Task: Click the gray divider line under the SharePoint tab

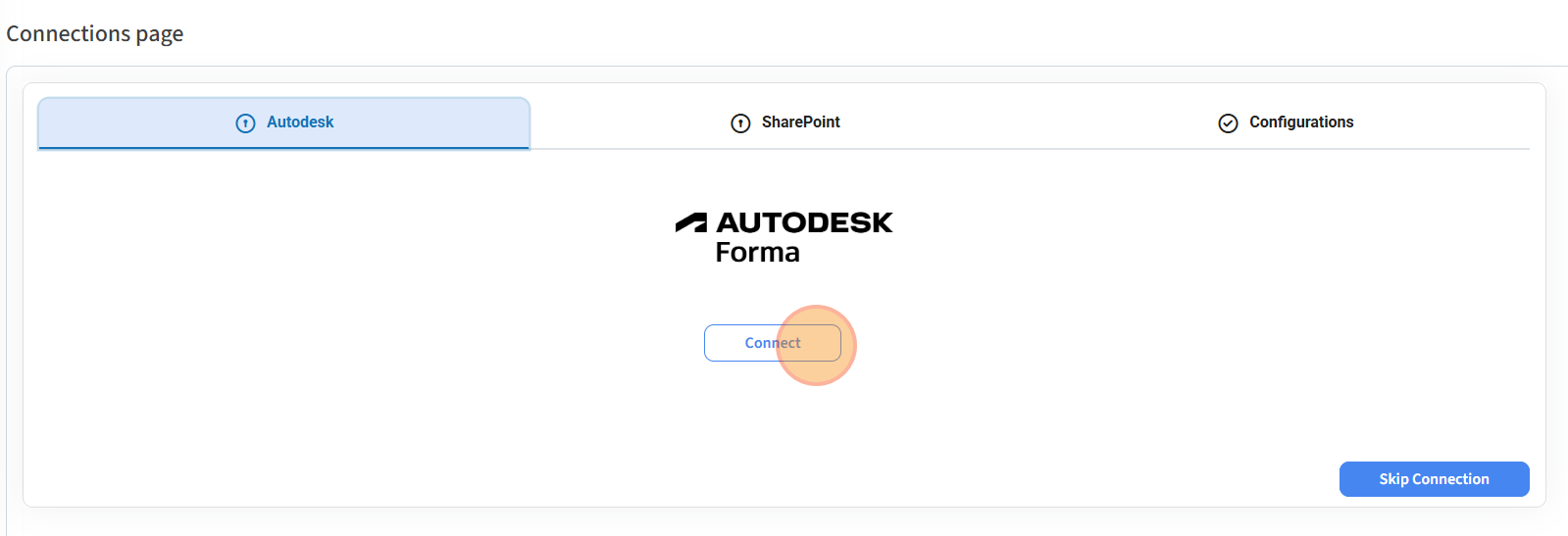Action: click(784, 149)
